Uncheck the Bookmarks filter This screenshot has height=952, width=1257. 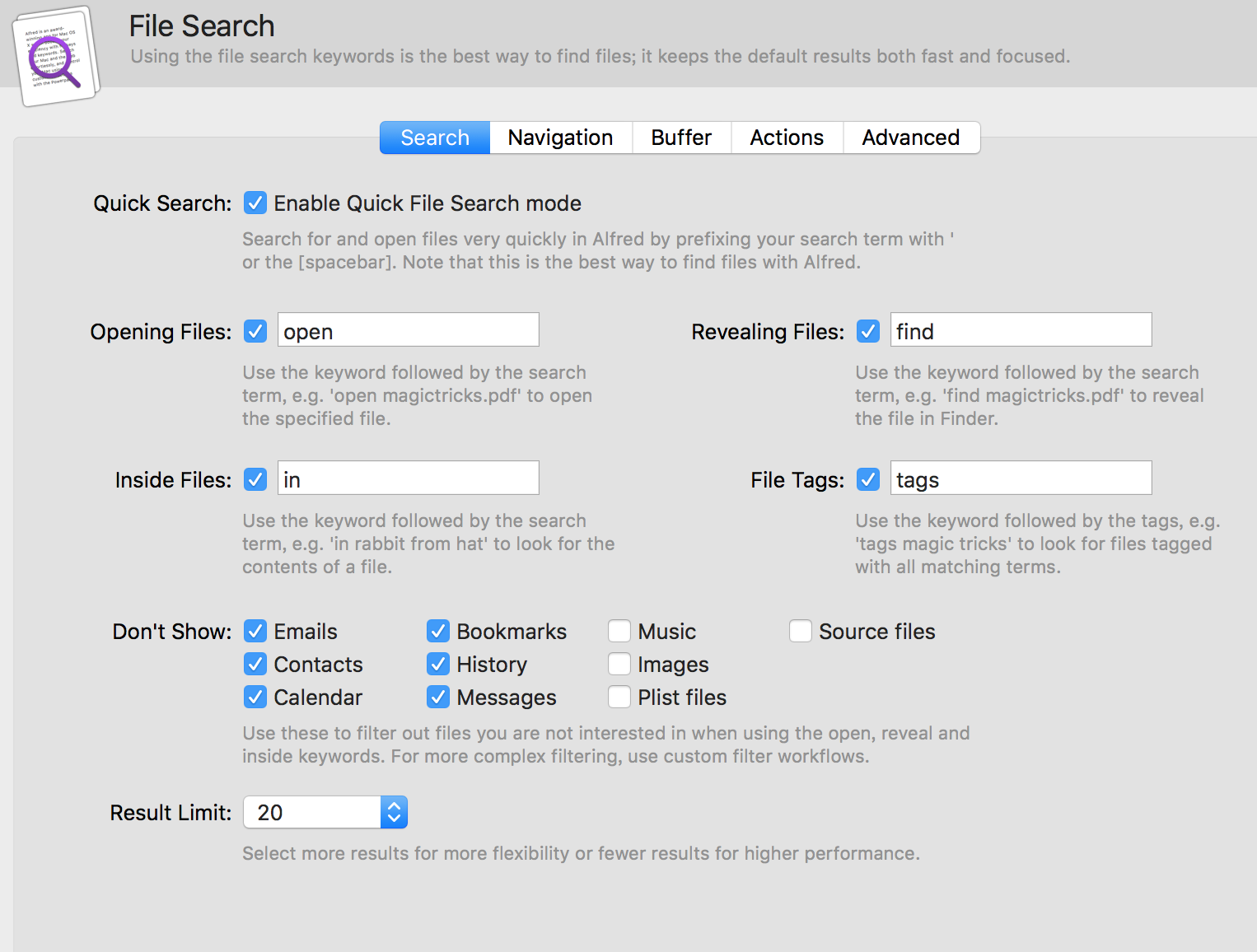tap(438, 632)
